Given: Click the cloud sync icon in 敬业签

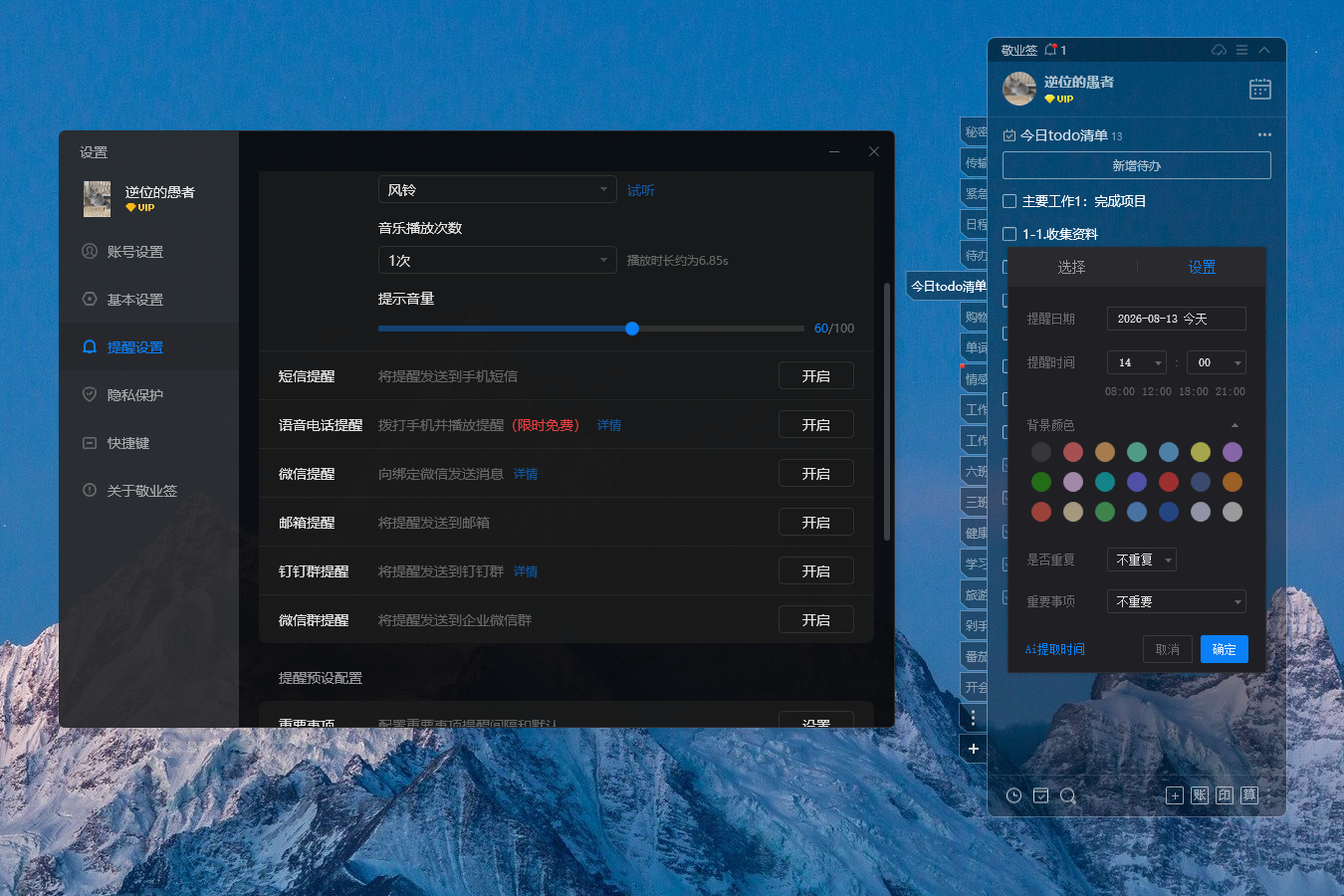Looking at the screenshot, I should click(x=1219, y=50).
